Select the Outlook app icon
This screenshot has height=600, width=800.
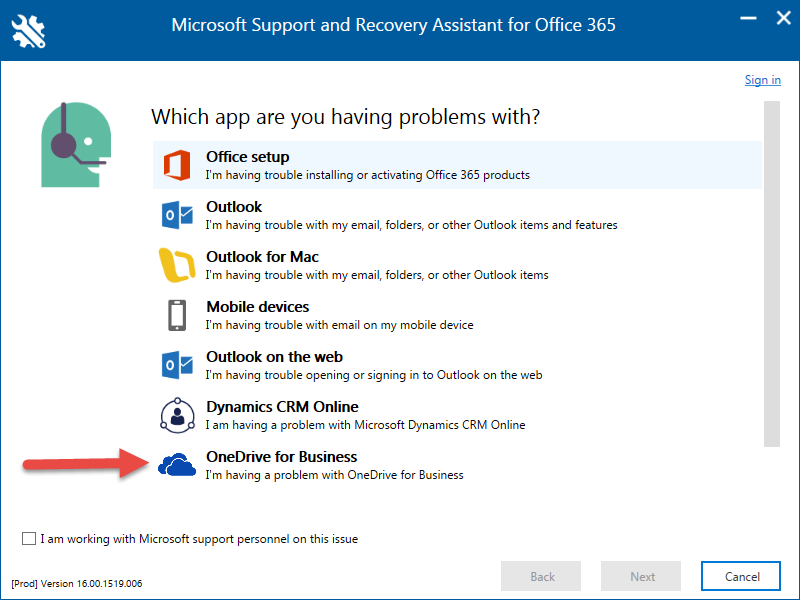point(177,215)
